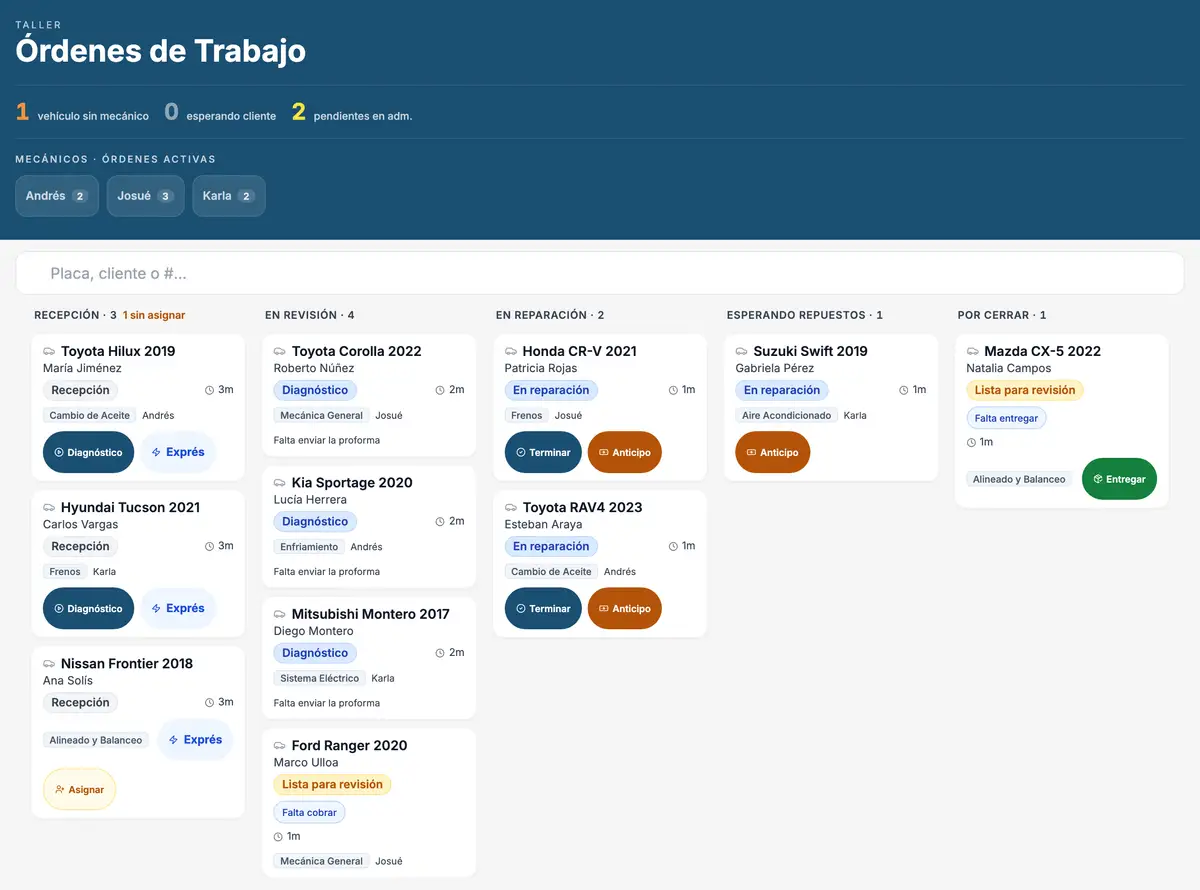
Task: Click Lista para revisión badge on Ford Ranger
Action: pos(332,784)
